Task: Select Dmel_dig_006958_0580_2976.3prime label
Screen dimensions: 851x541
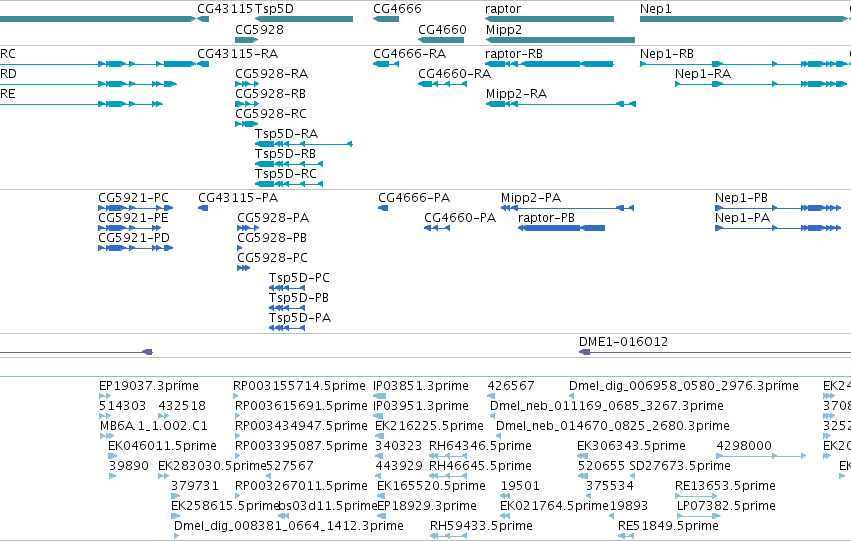Action: point(684,386)
